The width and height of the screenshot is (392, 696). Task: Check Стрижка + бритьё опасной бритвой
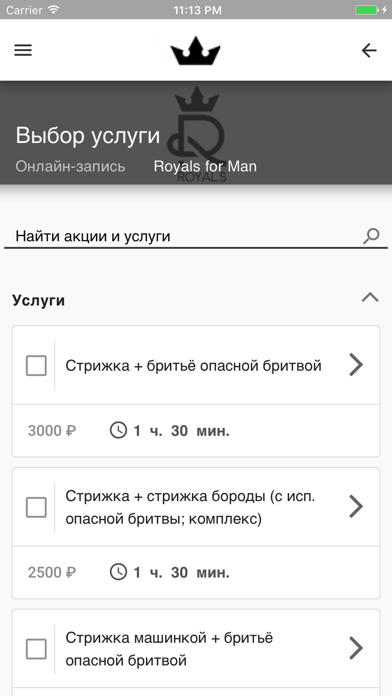pyautogui.click(x=36, y=366)
